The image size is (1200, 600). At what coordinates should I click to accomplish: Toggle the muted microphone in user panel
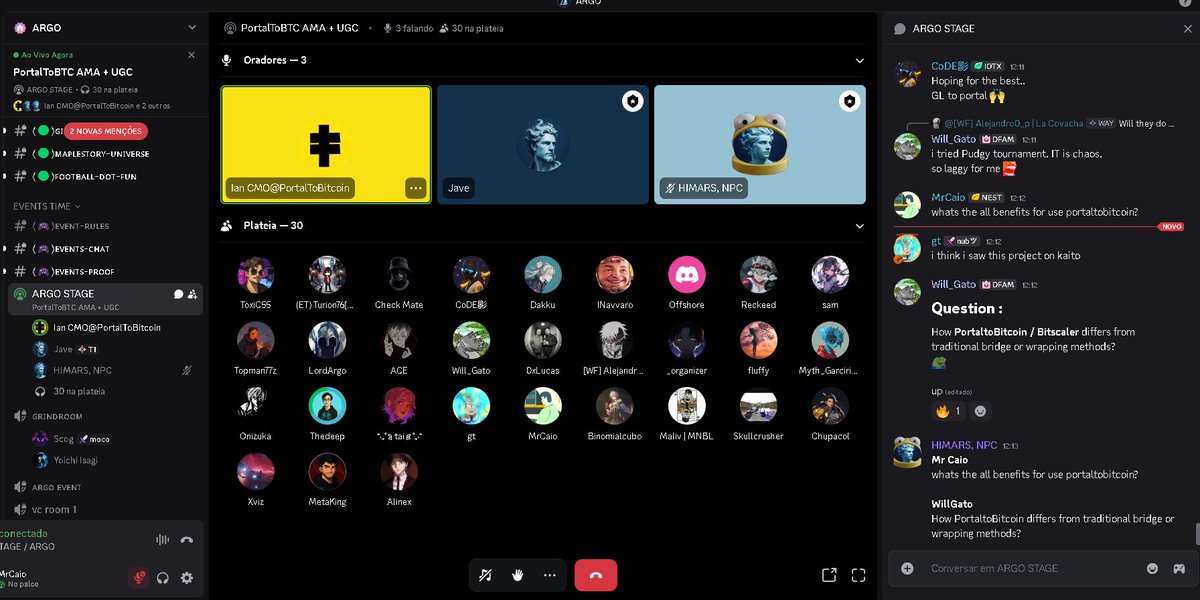tap(139, 578)
